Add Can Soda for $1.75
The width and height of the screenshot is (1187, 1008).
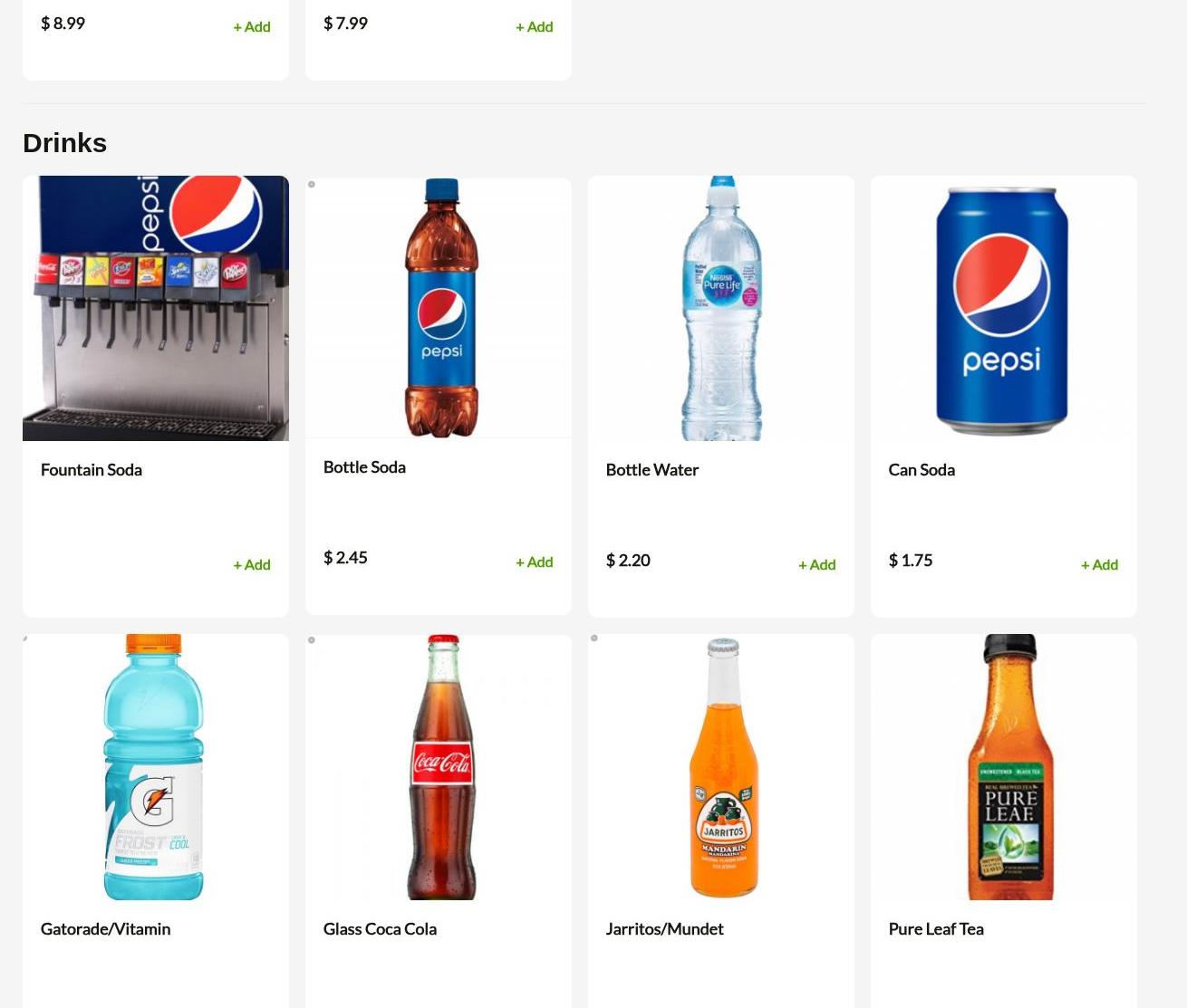(x=1100, y=564)
